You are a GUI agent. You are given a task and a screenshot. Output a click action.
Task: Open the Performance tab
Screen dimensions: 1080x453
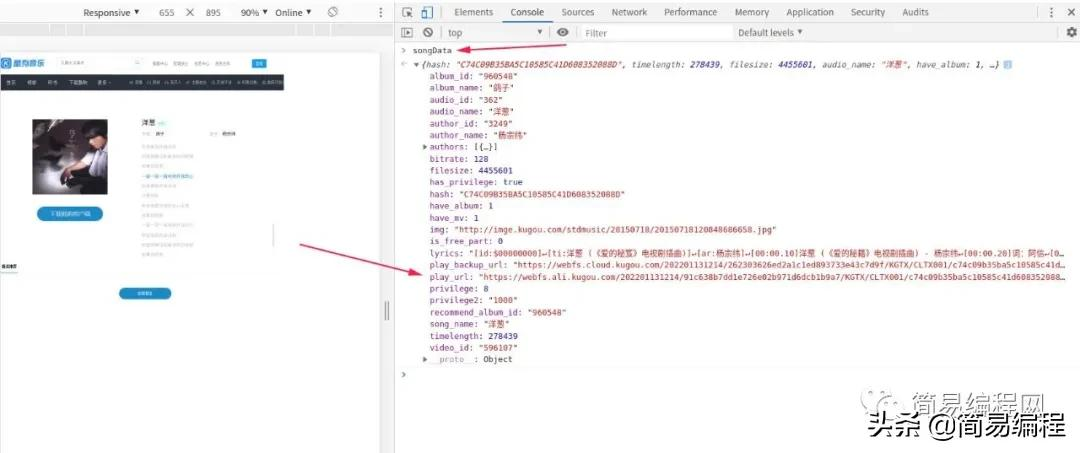691,12
